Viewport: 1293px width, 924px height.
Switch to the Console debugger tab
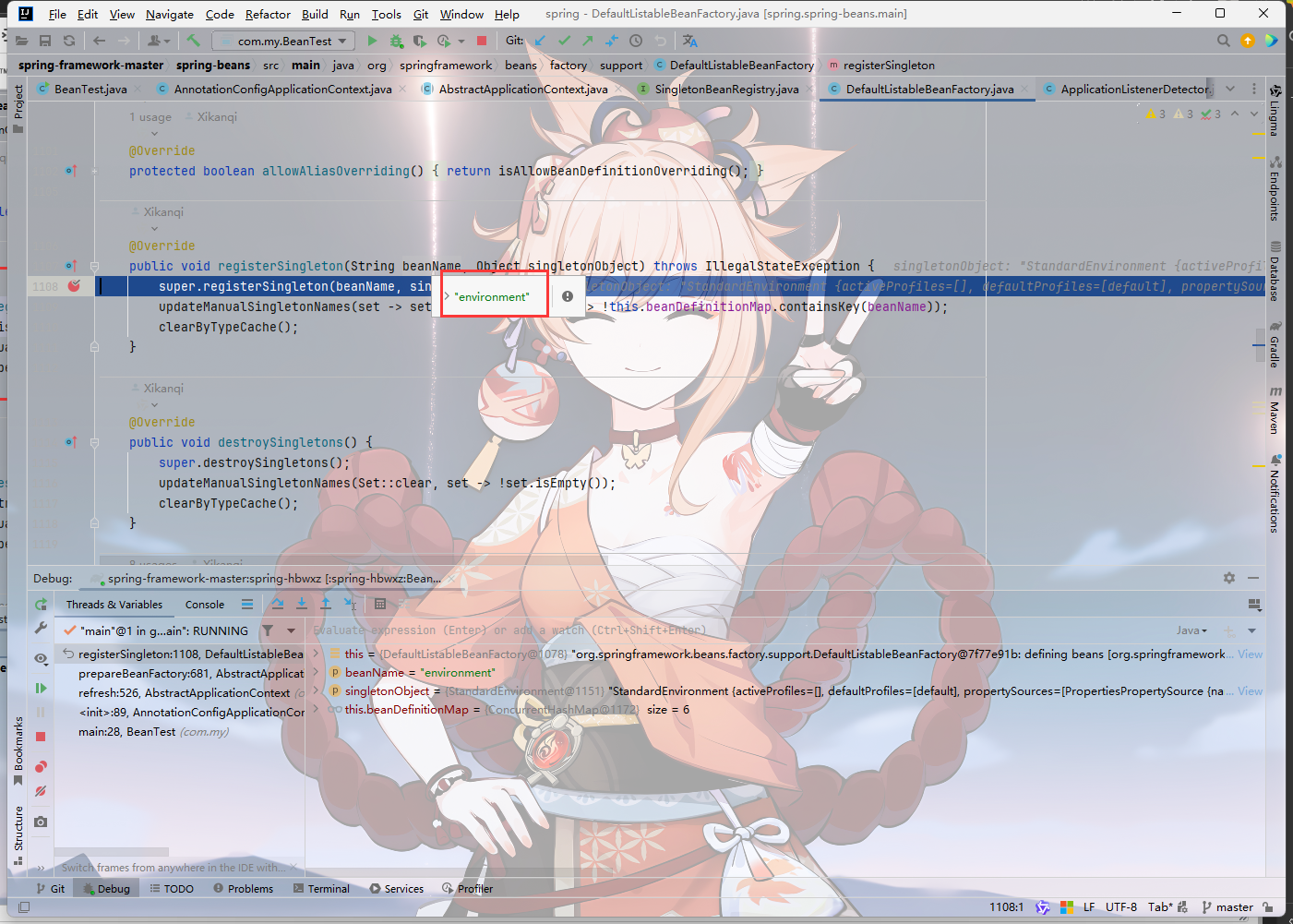click(205, 605)
